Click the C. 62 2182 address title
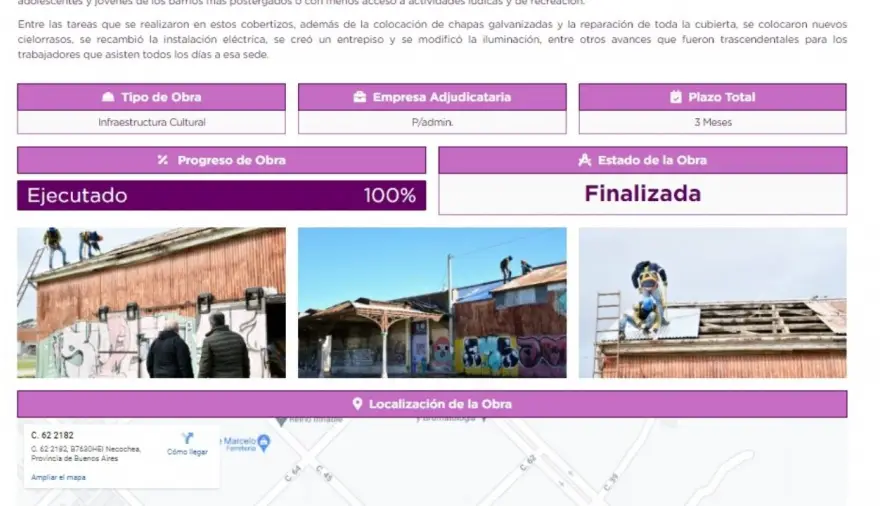The height and width of the screenshot is (506, 880). [52, 435]
